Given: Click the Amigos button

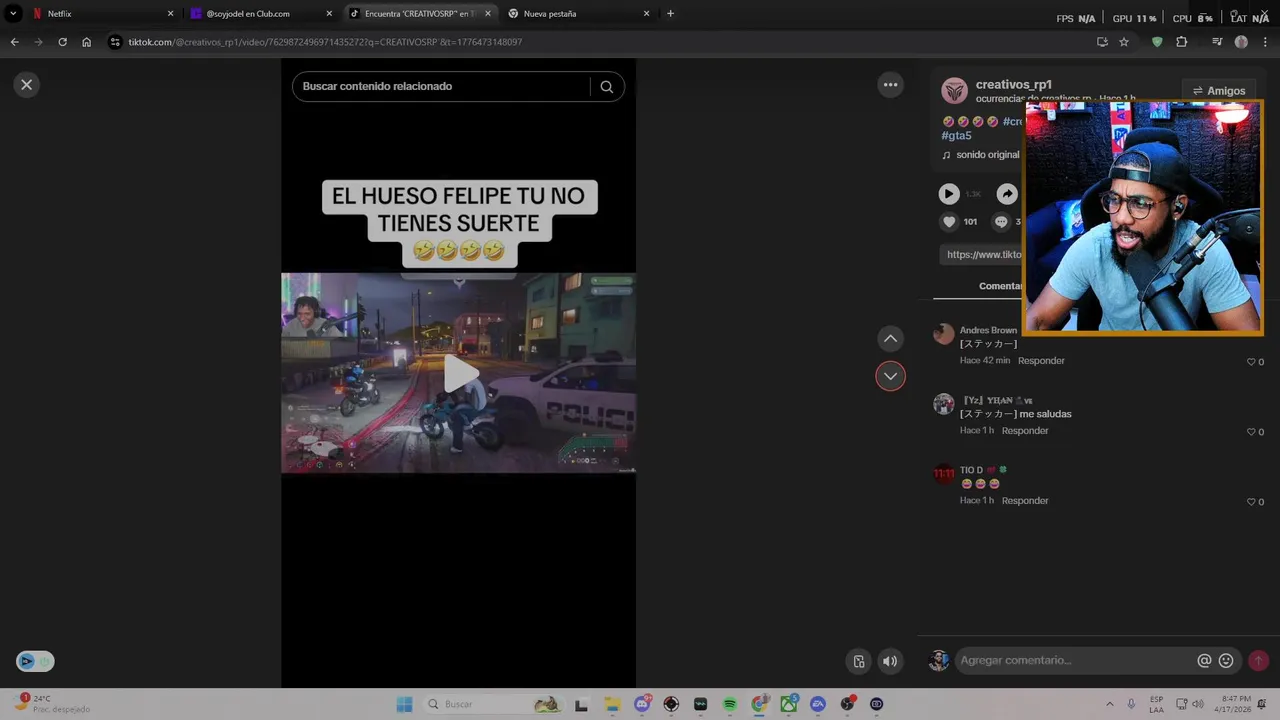Looking at the screenshot, I should (1218, 91).
